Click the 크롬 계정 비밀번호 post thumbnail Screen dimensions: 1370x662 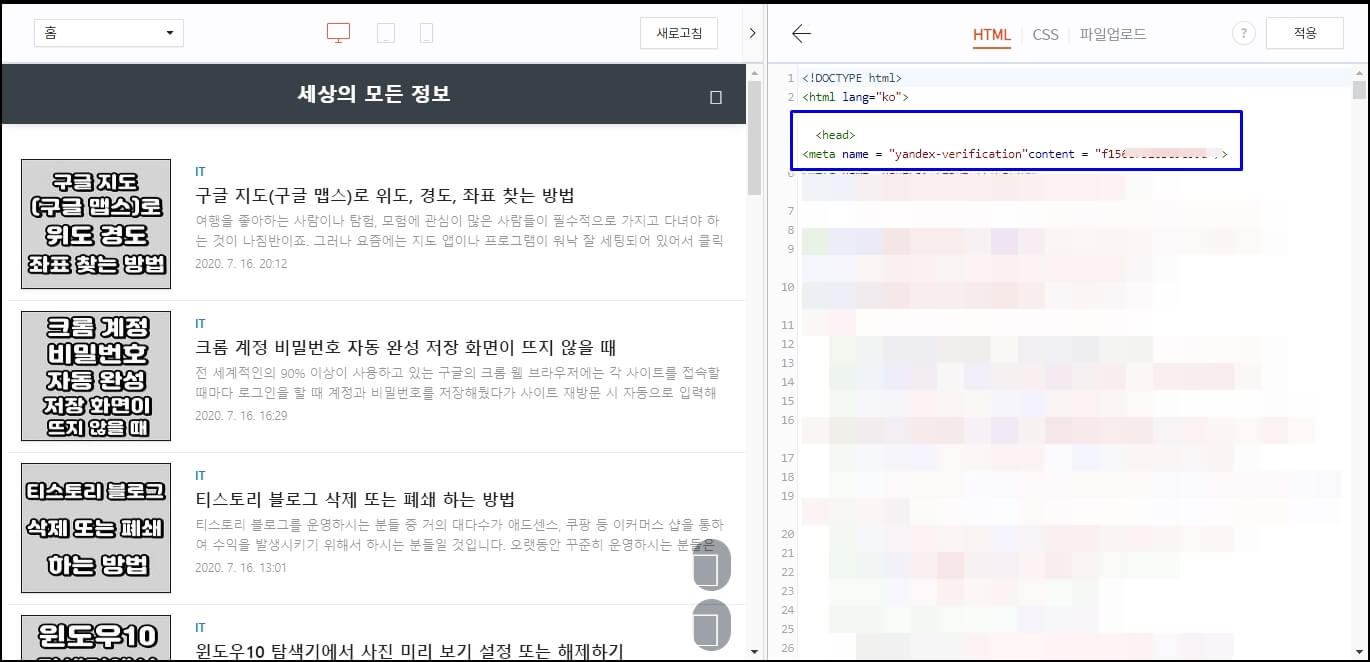(x=96, y=376)
